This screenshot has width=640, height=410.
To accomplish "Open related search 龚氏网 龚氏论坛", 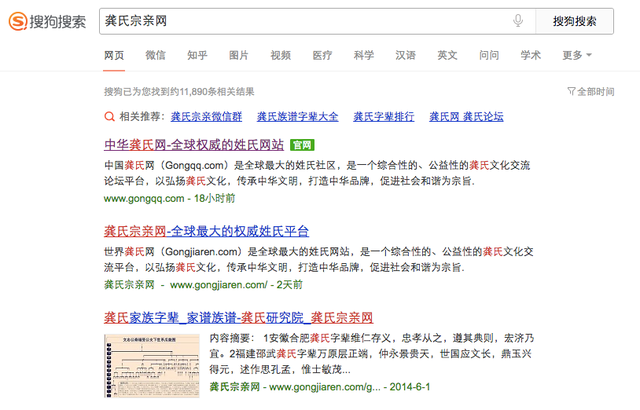I will point(466,117).
